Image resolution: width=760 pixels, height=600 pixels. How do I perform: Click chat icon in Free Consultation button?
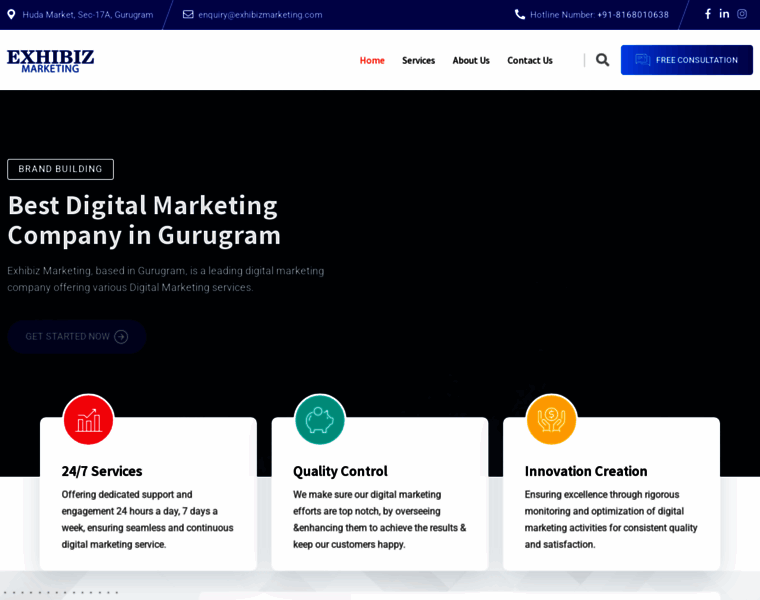643,60
